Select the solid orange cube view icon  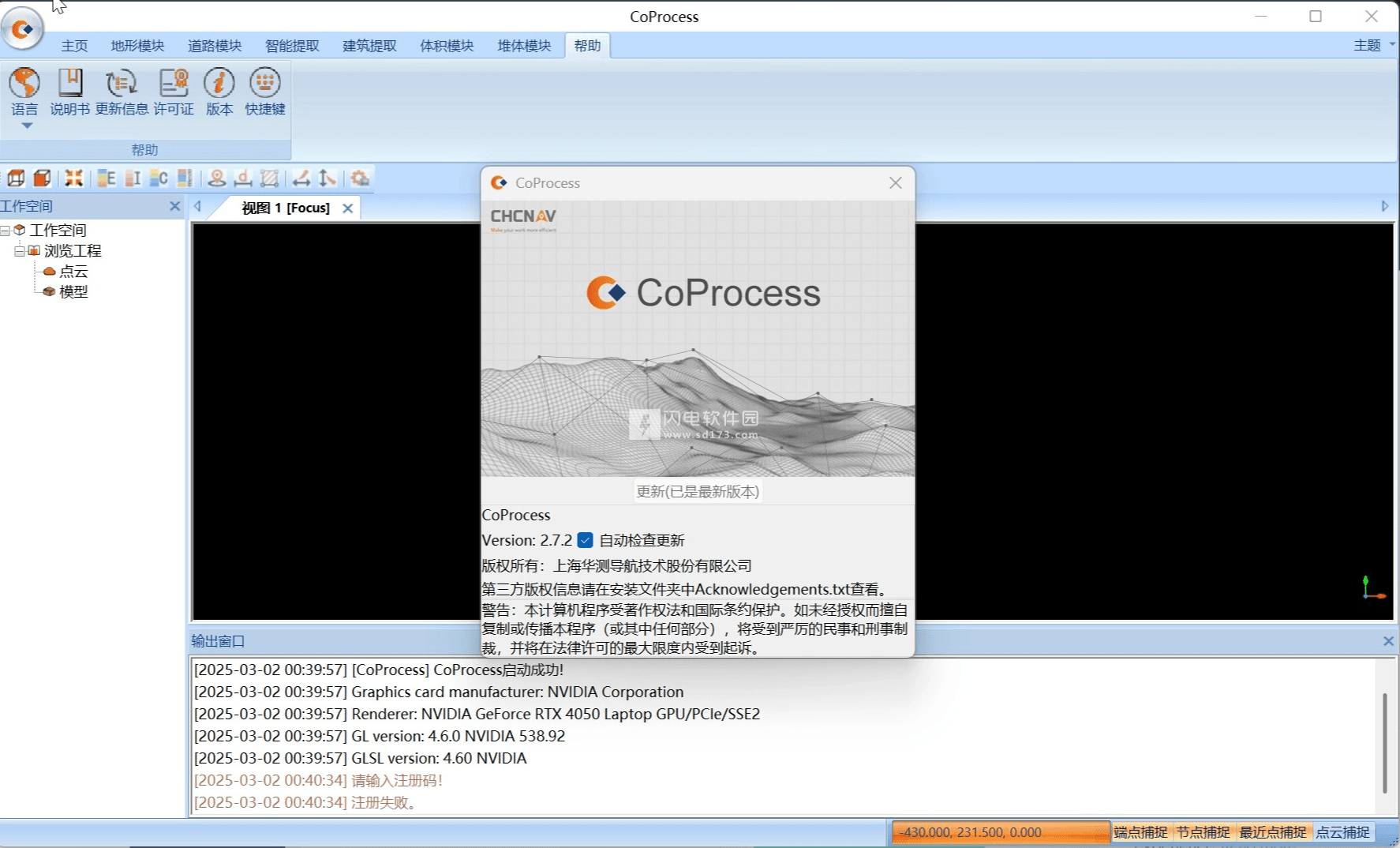[43, 178]
